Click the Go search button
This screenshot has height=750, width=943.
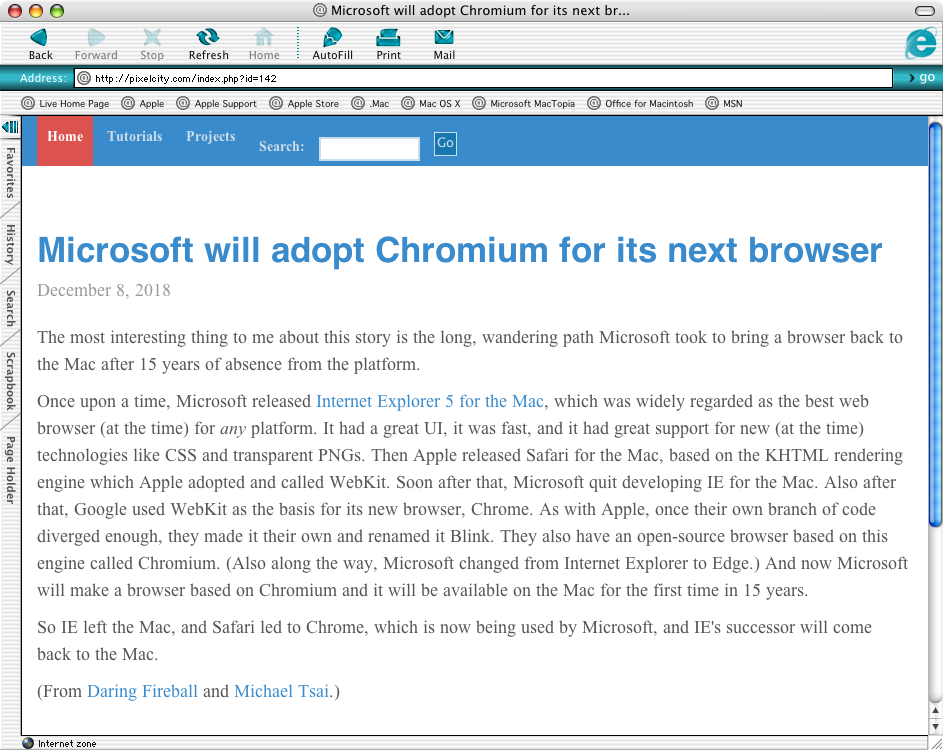pyautogui.click(x=445, y=144)
